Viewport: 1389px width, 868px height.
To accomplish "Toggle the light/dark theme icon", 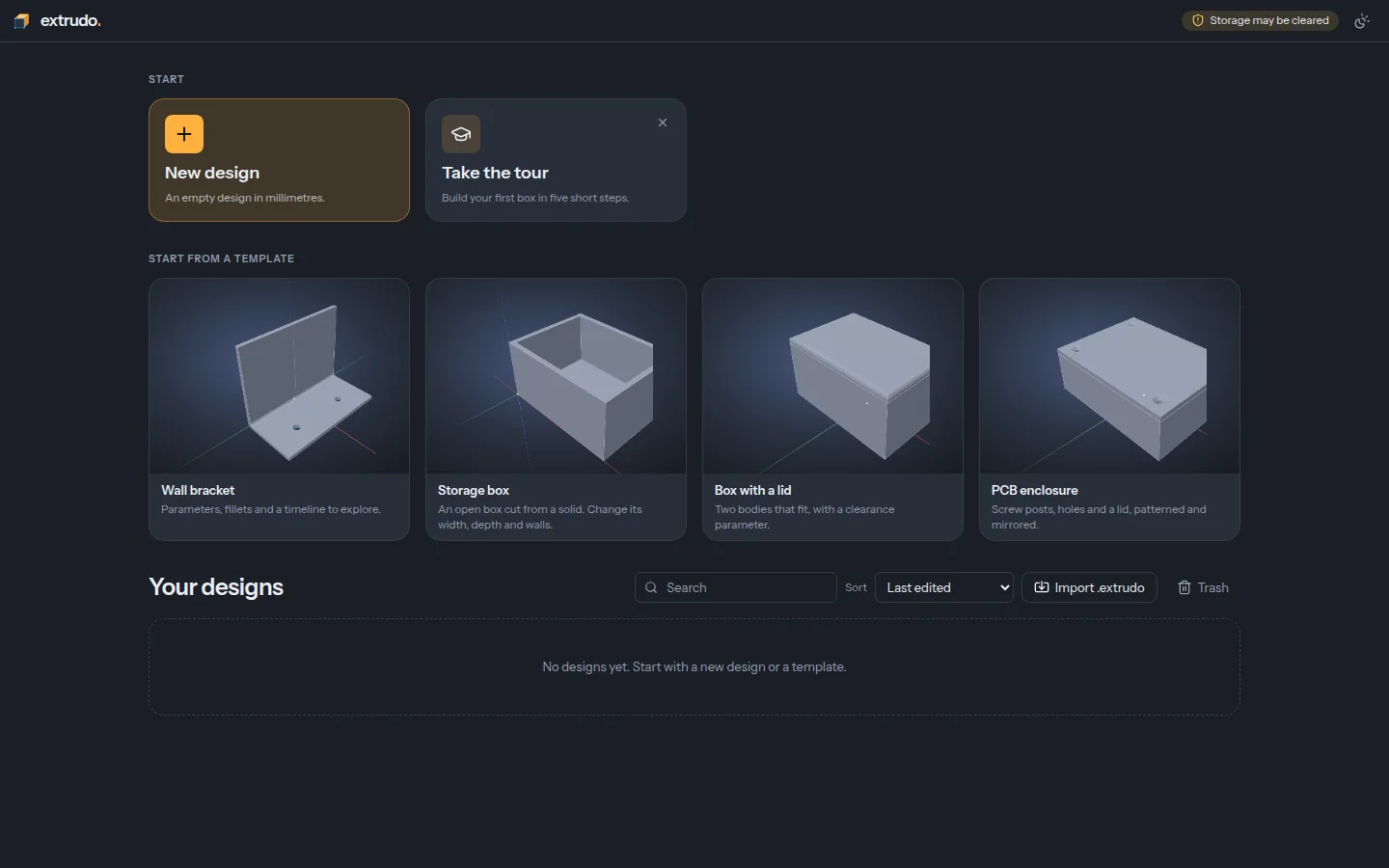I will [x=1362, y=20].
